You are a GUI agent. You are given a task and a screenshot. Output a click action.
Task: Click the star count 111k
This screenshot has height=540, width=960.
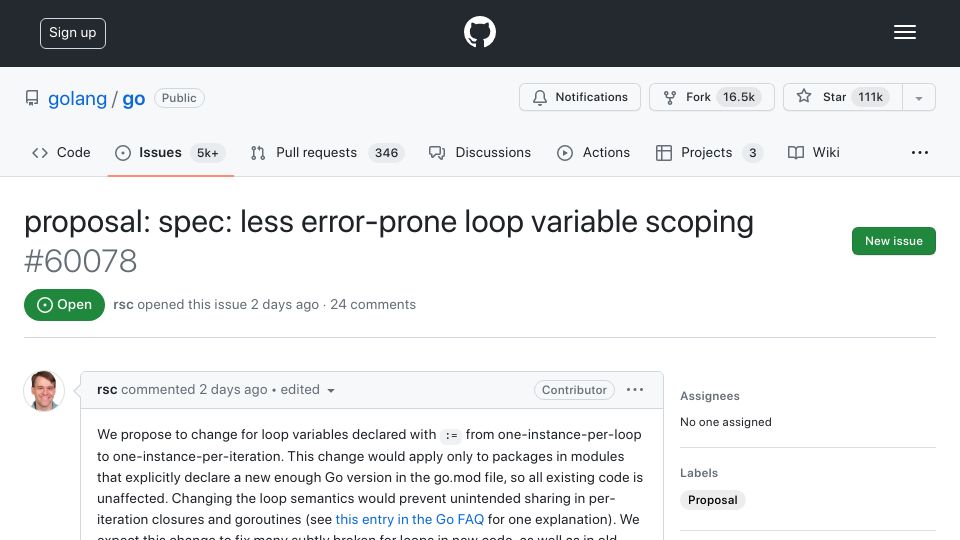[870, 97]
